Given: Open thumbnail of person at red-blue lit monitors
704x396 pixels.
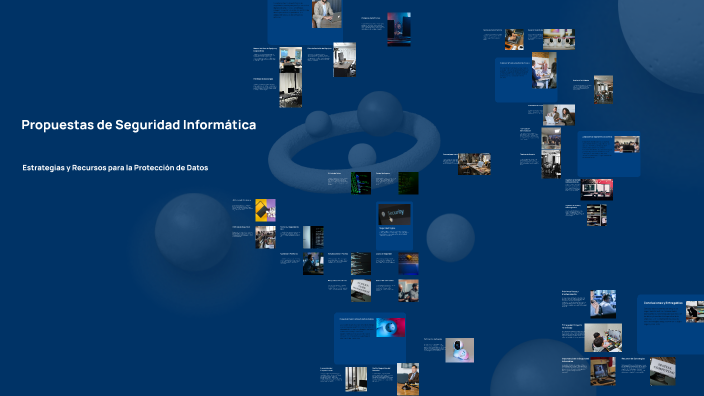Looking at the screenshot, I should pos(399,29).
